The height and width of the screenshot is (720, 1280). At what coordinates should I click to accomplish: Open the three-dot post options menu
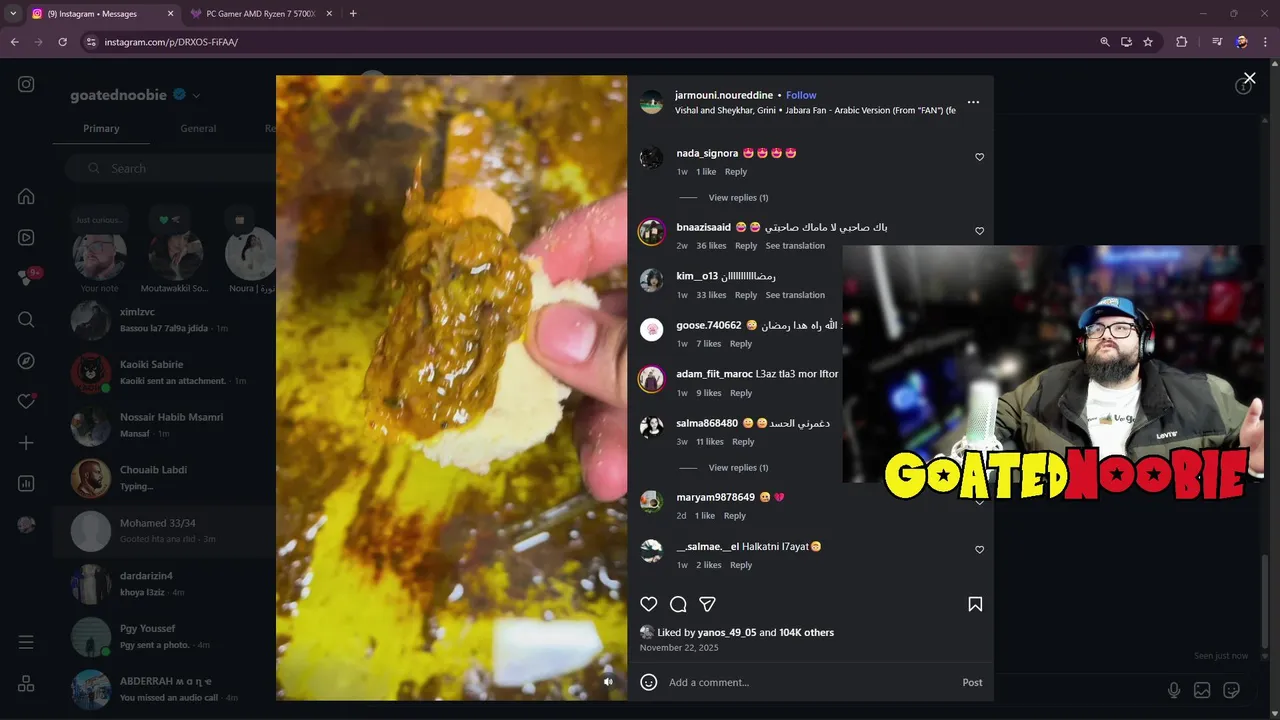[x=973, y=102]
